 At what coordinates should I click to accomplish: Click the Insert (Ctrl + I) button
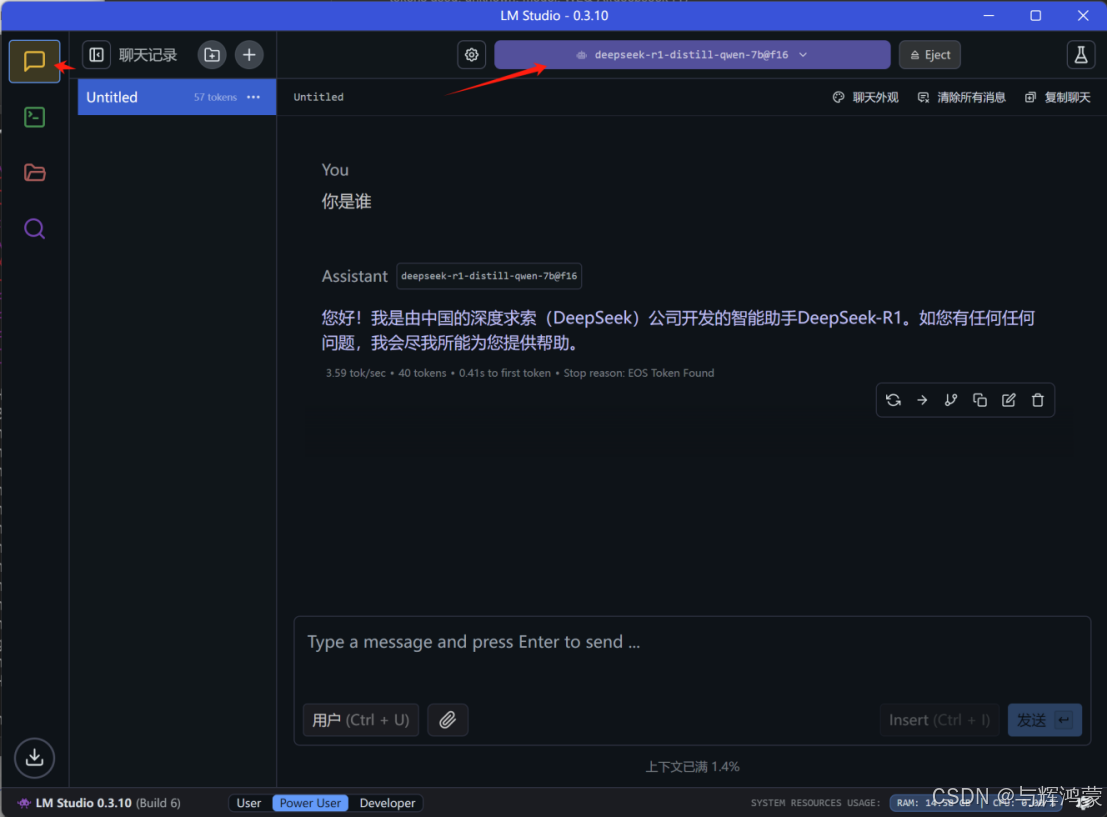pos(940,720)
